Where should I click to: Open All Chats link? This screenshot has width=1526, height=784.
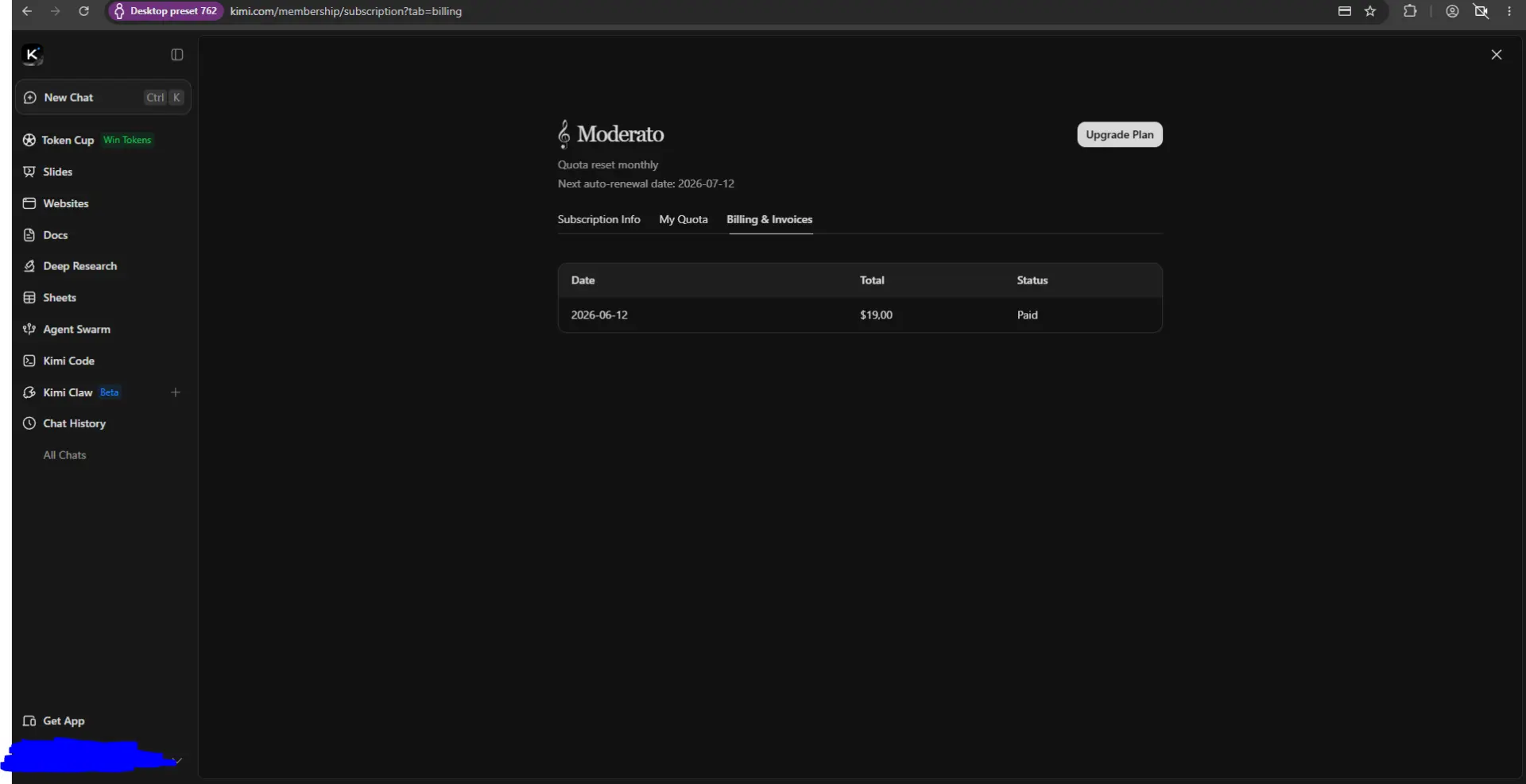click(64, 455)
